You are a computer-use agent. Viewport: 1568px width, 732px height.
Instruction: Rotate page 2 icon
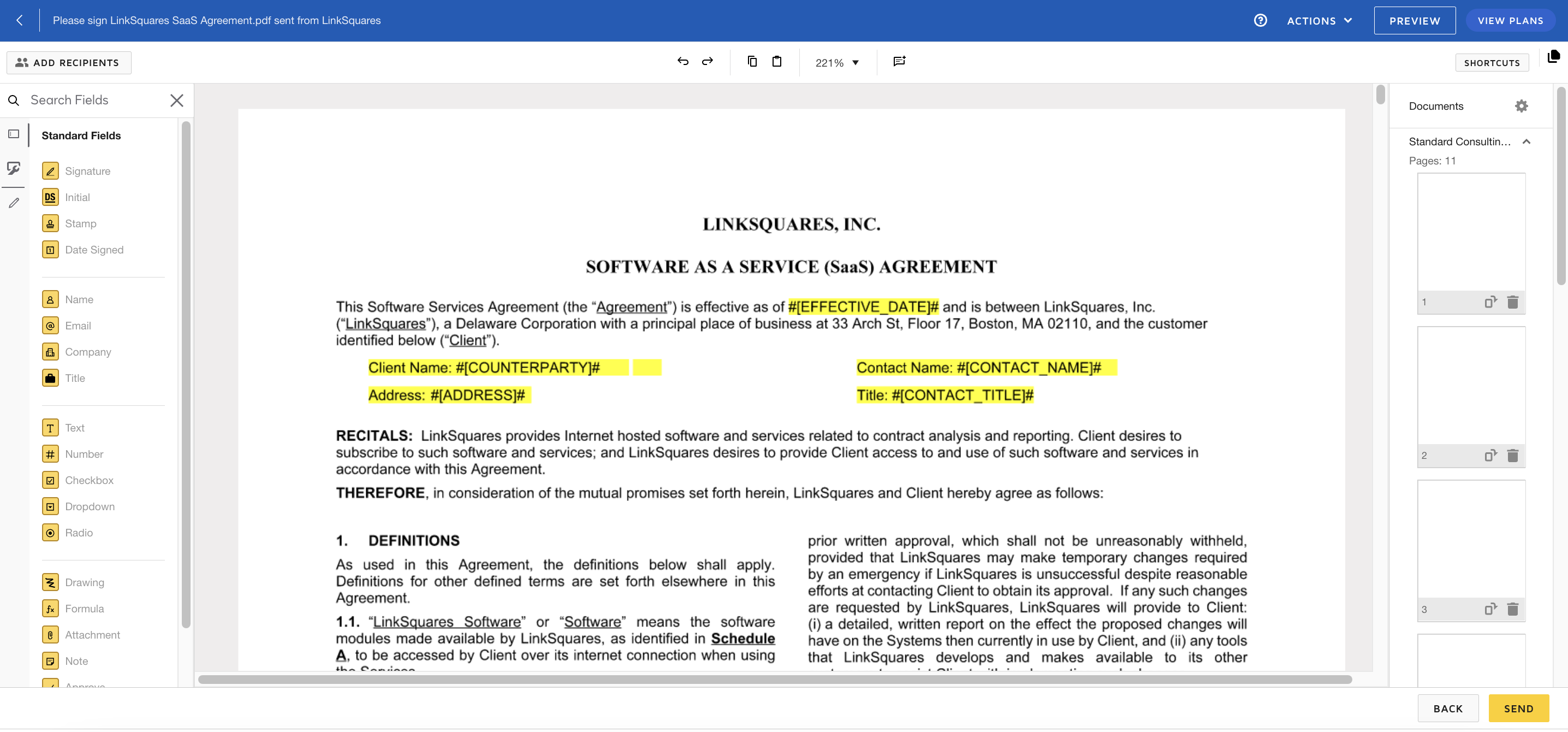tap(1490, 456)
